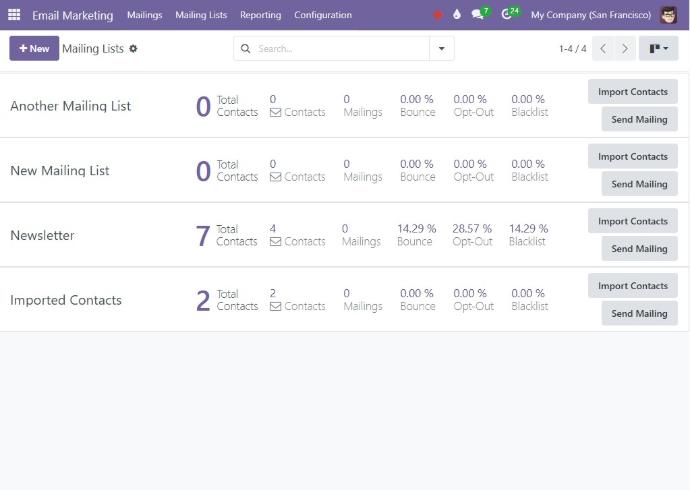Open the apps grid menu icon

(14, 15)
